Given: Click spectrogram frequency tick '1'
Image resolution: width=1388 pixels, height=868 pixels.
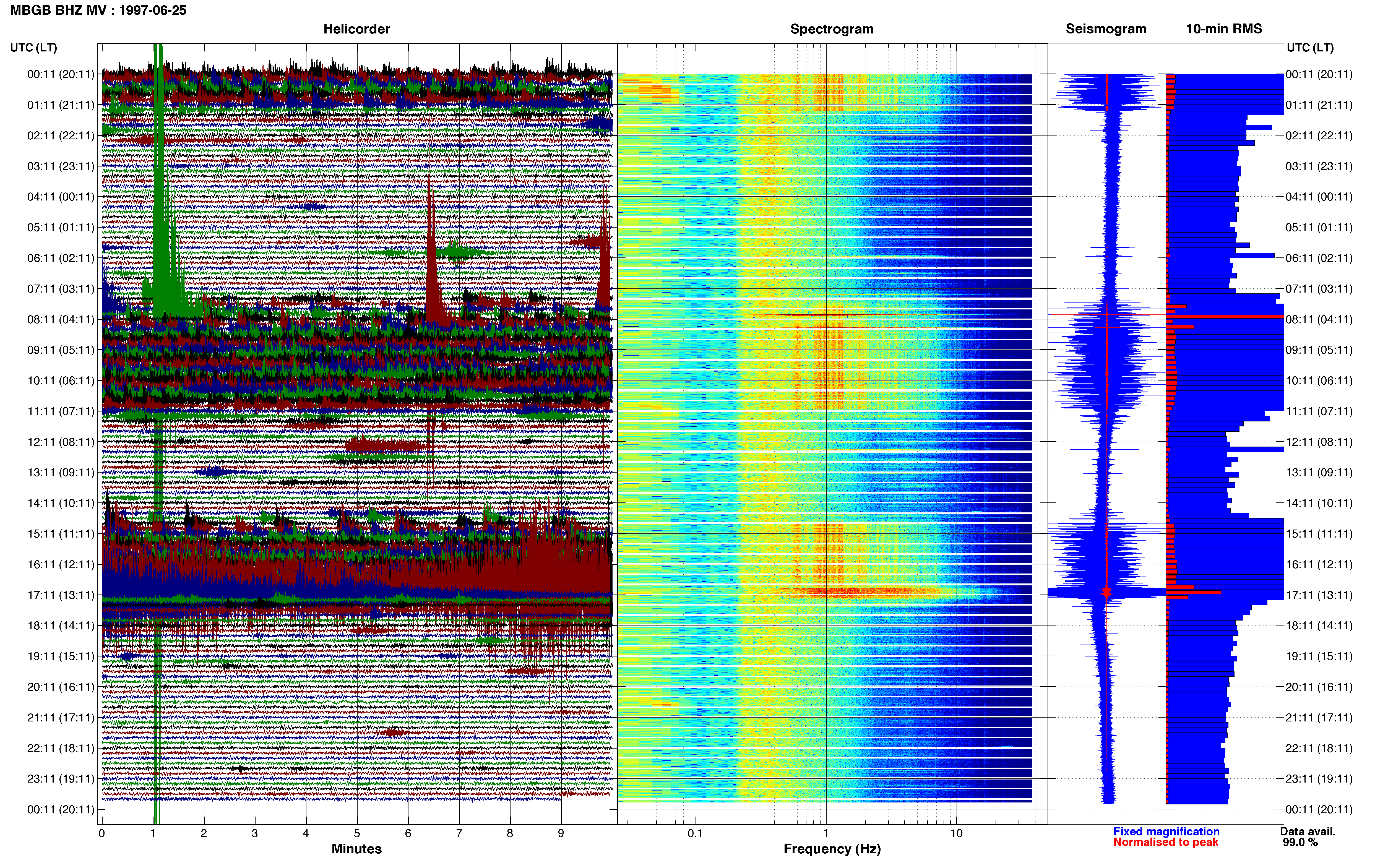Looking at the screenshot, I should [x=826, y=833].
